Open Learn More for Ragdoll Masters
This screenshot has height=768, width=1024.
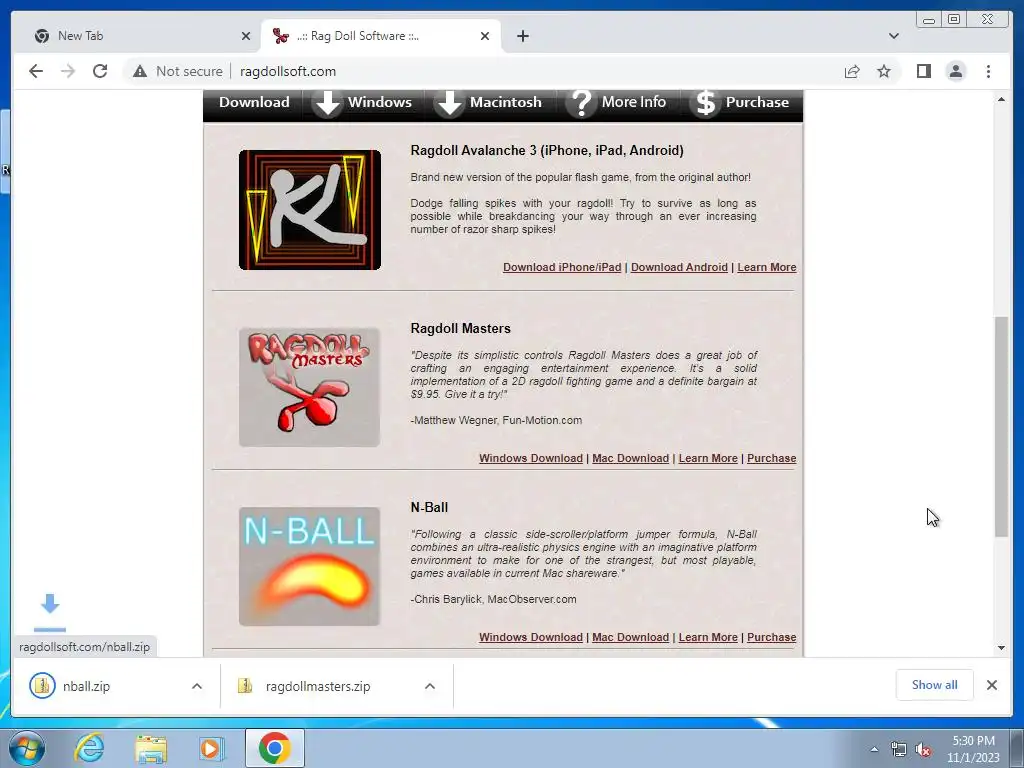tap(708, 458)
